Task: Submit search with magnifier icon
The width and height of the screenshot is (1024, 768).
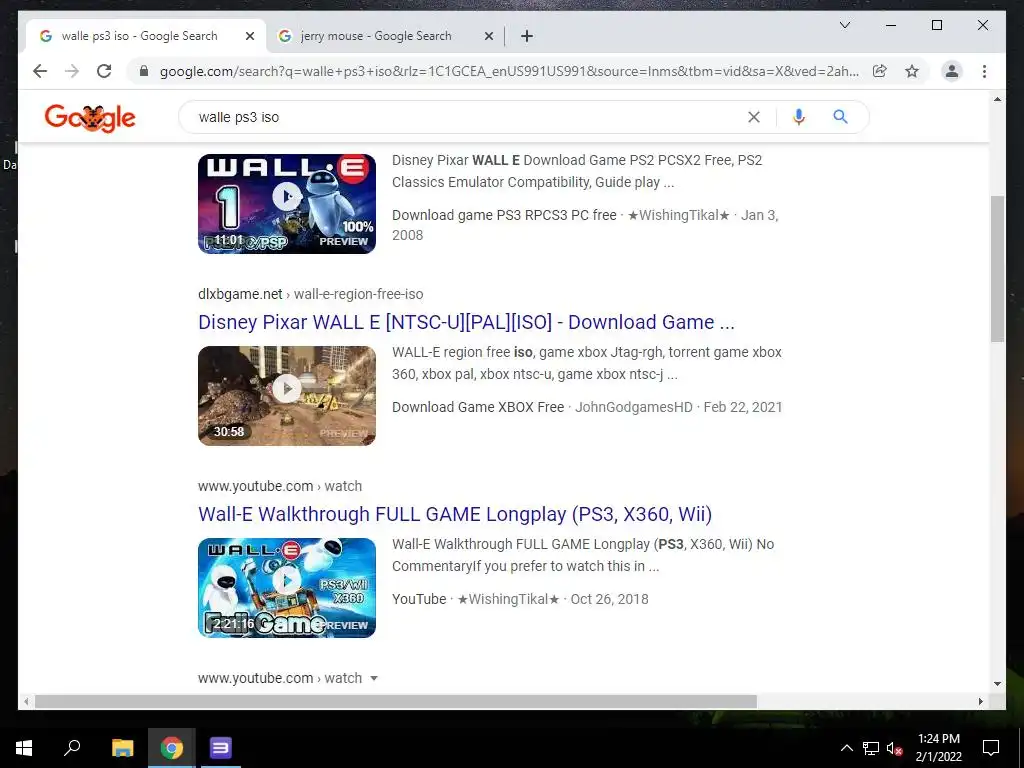Action: tap(840, 117)
